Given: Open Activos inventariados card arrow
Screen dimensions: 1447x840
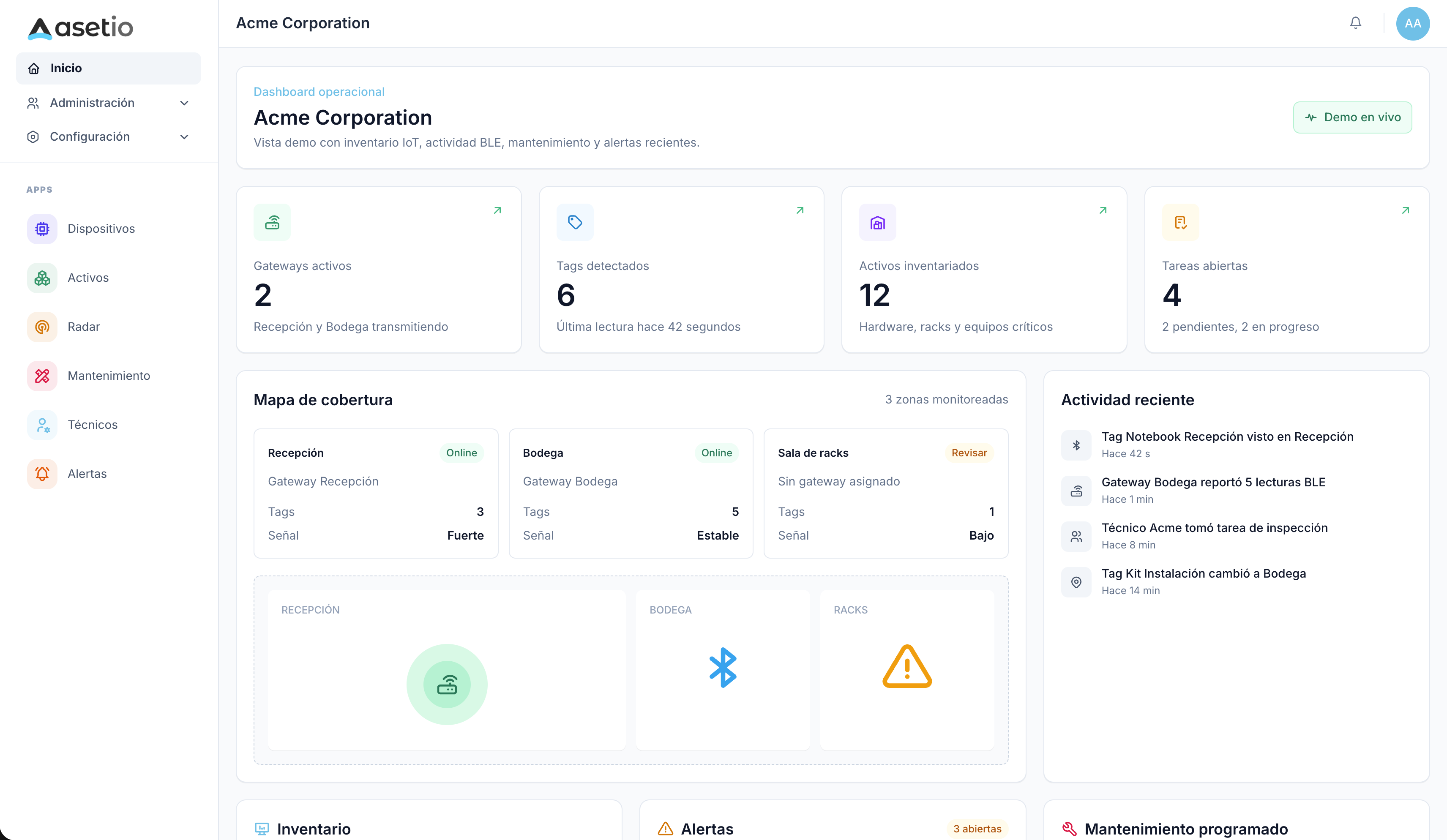Looking at the screenshot, I should (x=1103, y=211).
